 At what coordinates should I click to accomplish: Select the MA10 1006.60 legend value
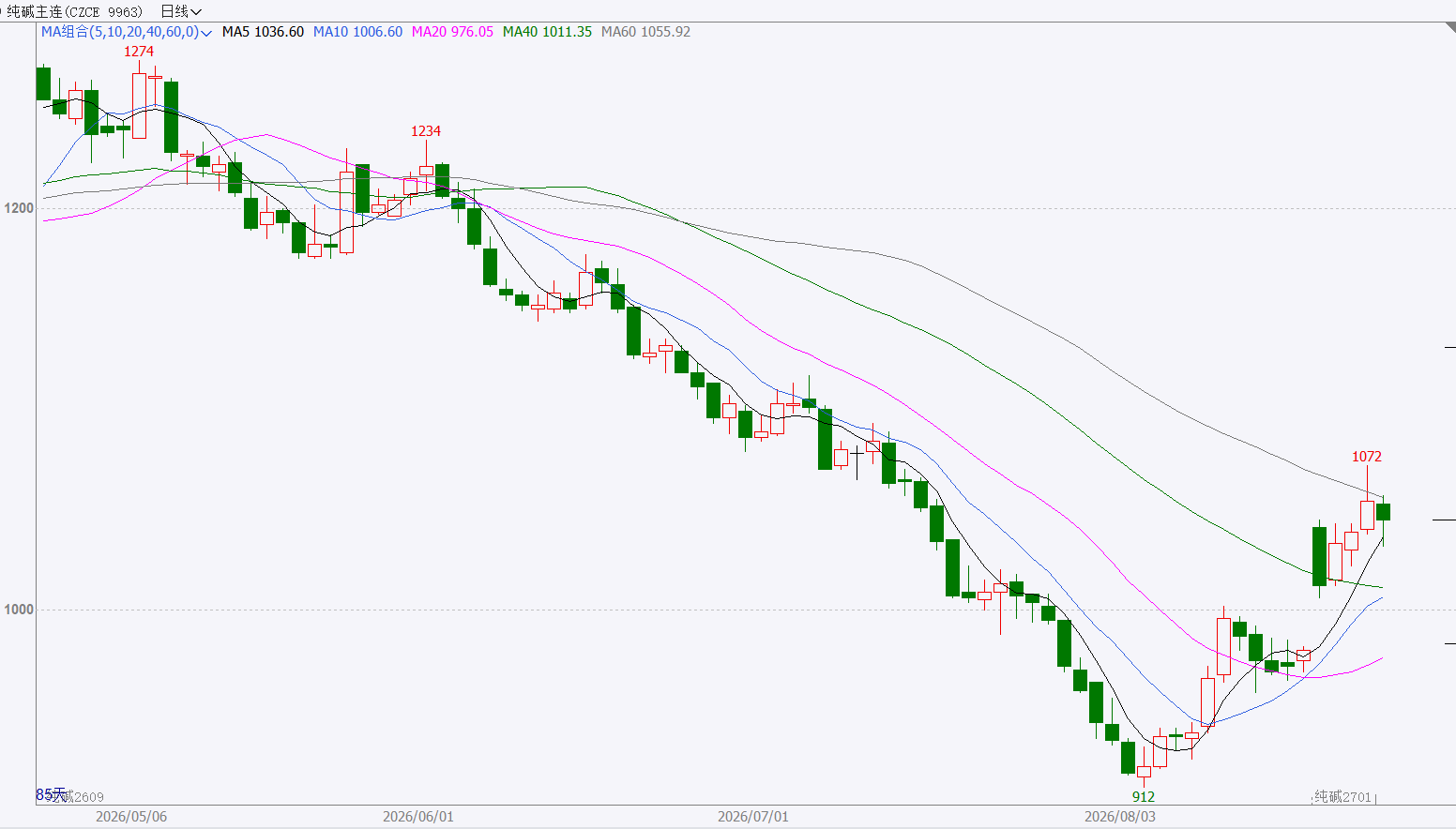[x=357, y=32]
